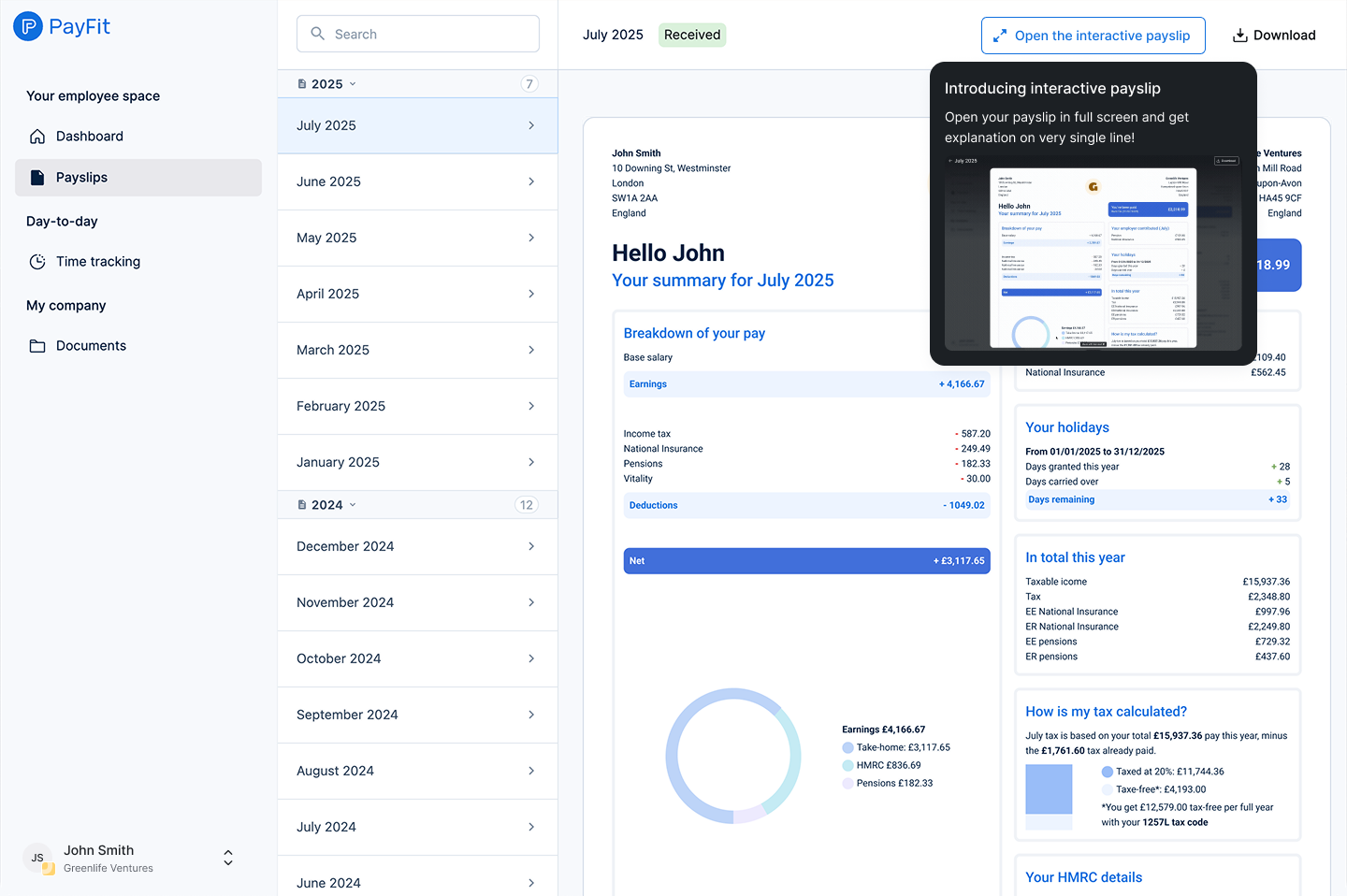Viewport: 1347px width, 896px height.
Task: Click the JS user avatar
Action: click(38, 858)
